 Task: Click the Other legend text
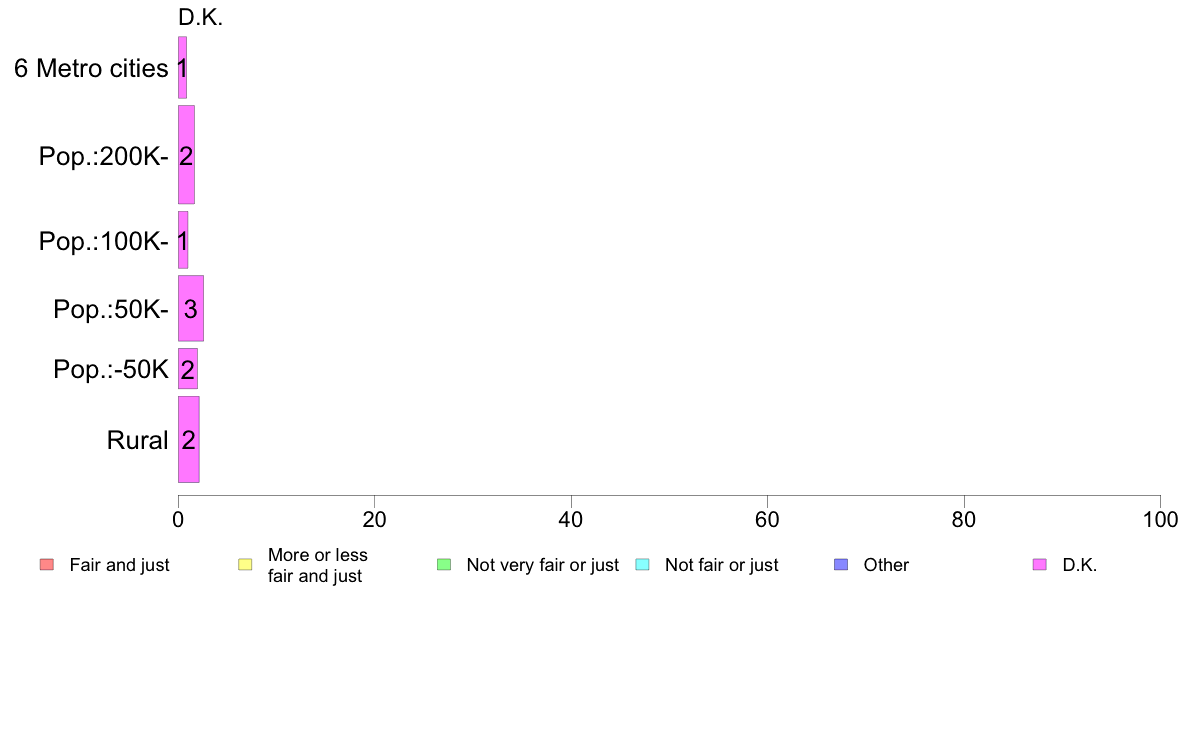tap(886, 565)
